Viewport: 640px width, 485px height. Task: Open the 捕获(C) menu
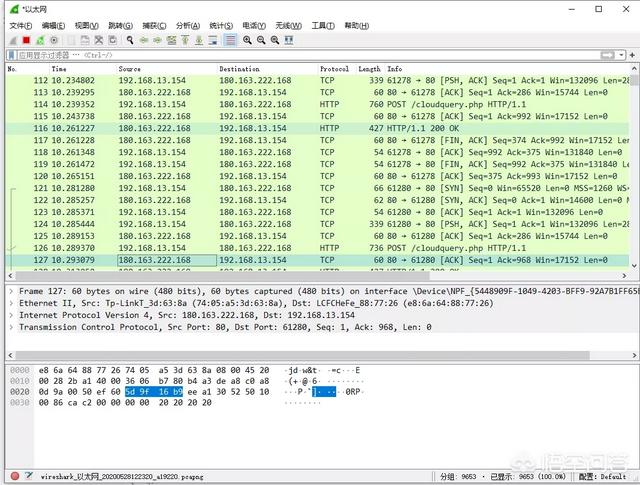[x=154, y=26]
